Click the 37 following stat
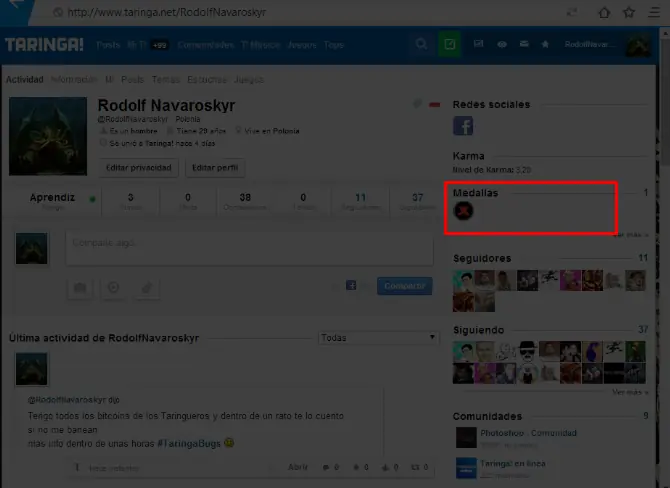The width and height of the screenshot is (670, 488). (417, 201)
